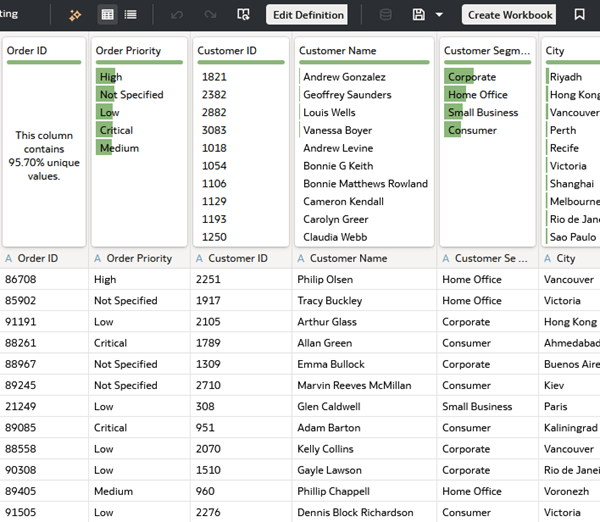Select Shanghai in the City tile
Viewport: 600px width, 522px height.
coord(571,184)
